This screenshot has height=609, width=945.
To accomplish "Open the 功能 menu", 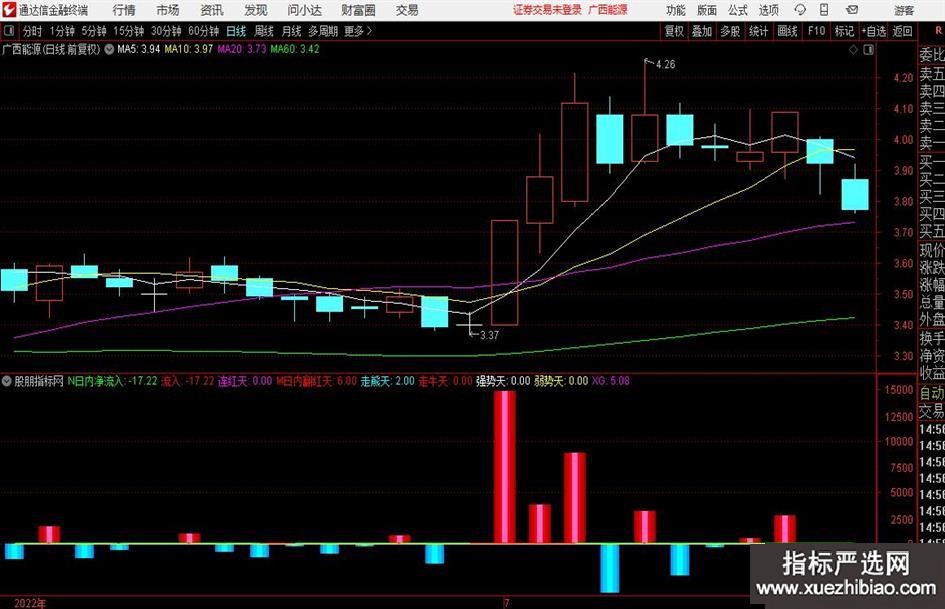I will click(676, 10).
